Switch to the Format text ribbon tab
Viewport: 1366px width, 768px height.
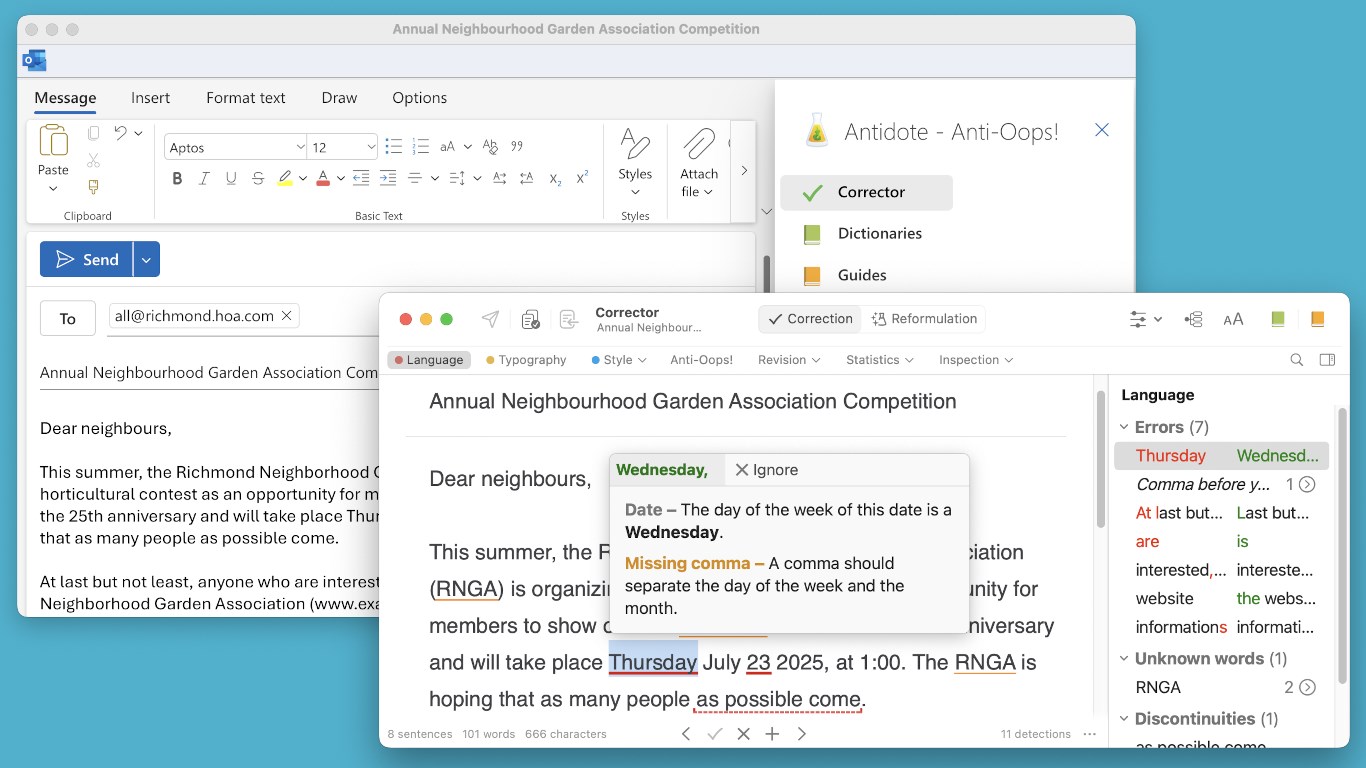246,98
